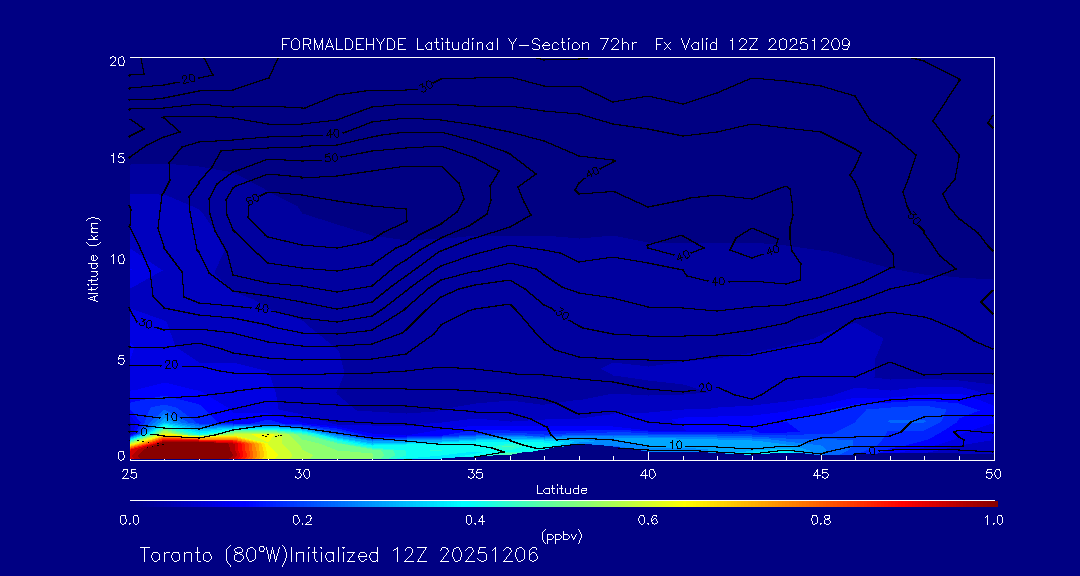The height and width of the screenshot is (576, 1080).
Task: Click latitude axis tick label 40
Action: click(648, 473)
